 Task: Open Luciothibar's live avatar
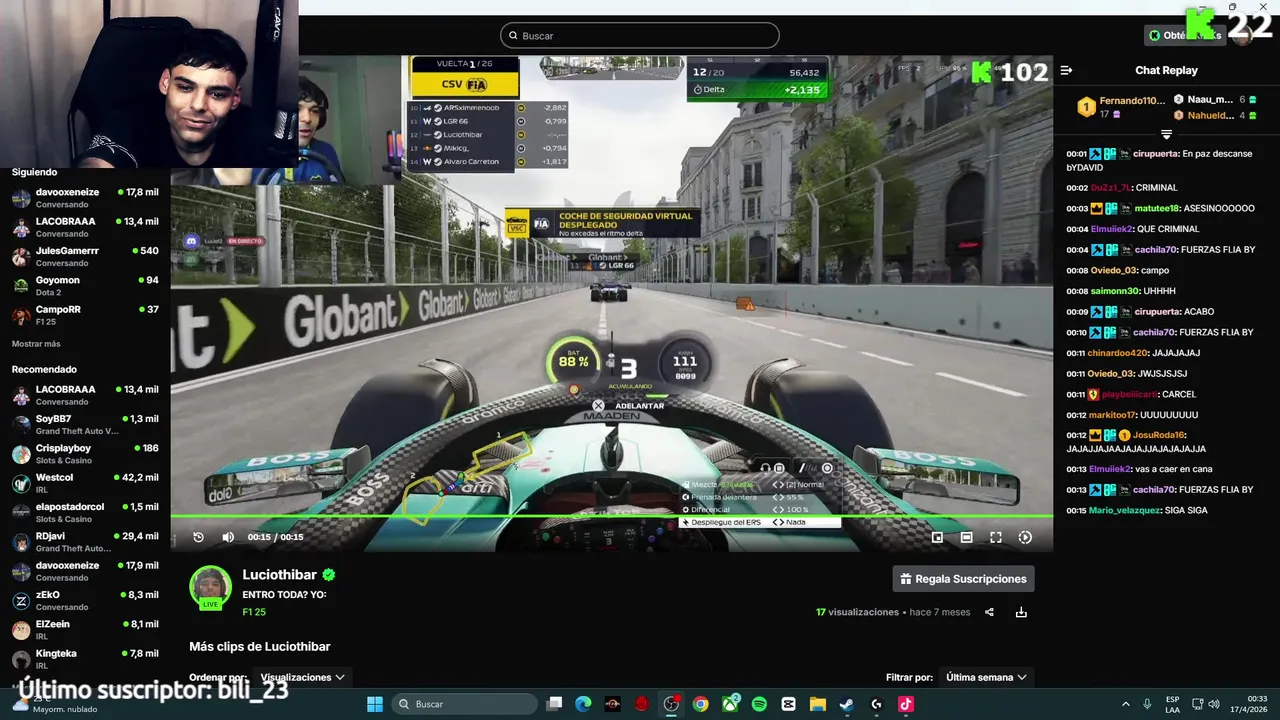coord(210,587)
